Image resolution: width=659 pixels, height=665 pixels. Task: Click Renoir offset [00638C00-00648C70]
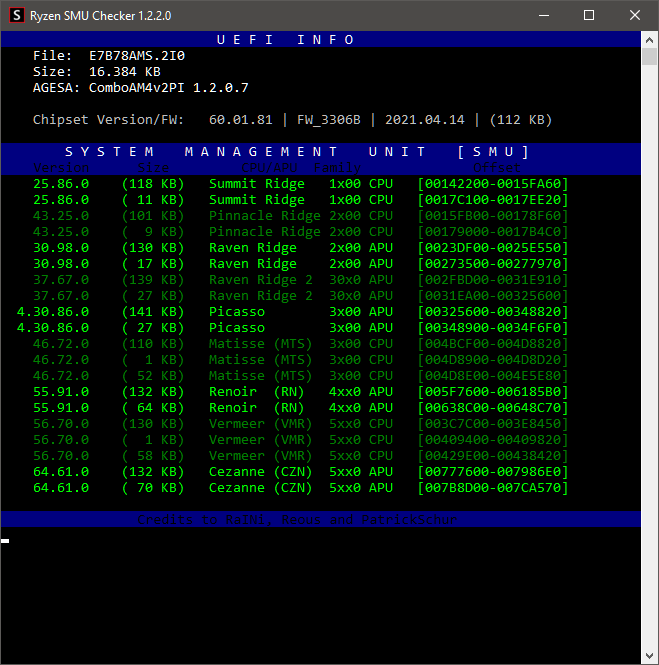[493, 408]
